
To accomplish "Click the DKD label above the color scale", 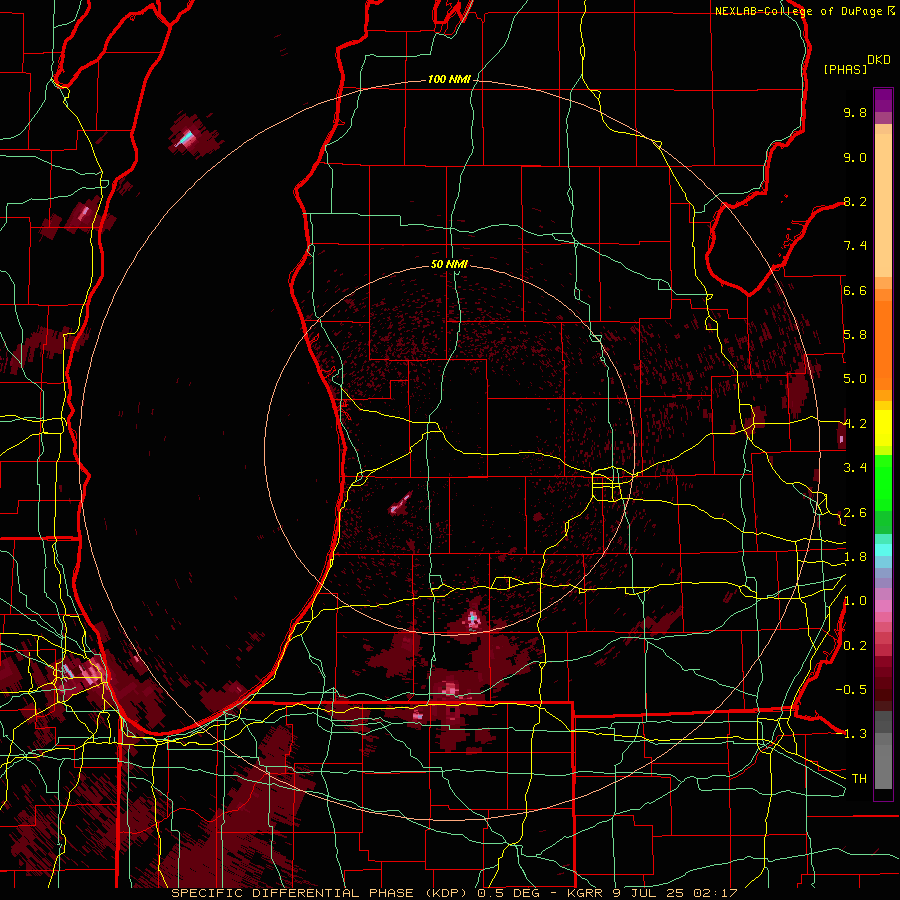I will point(879,60).
